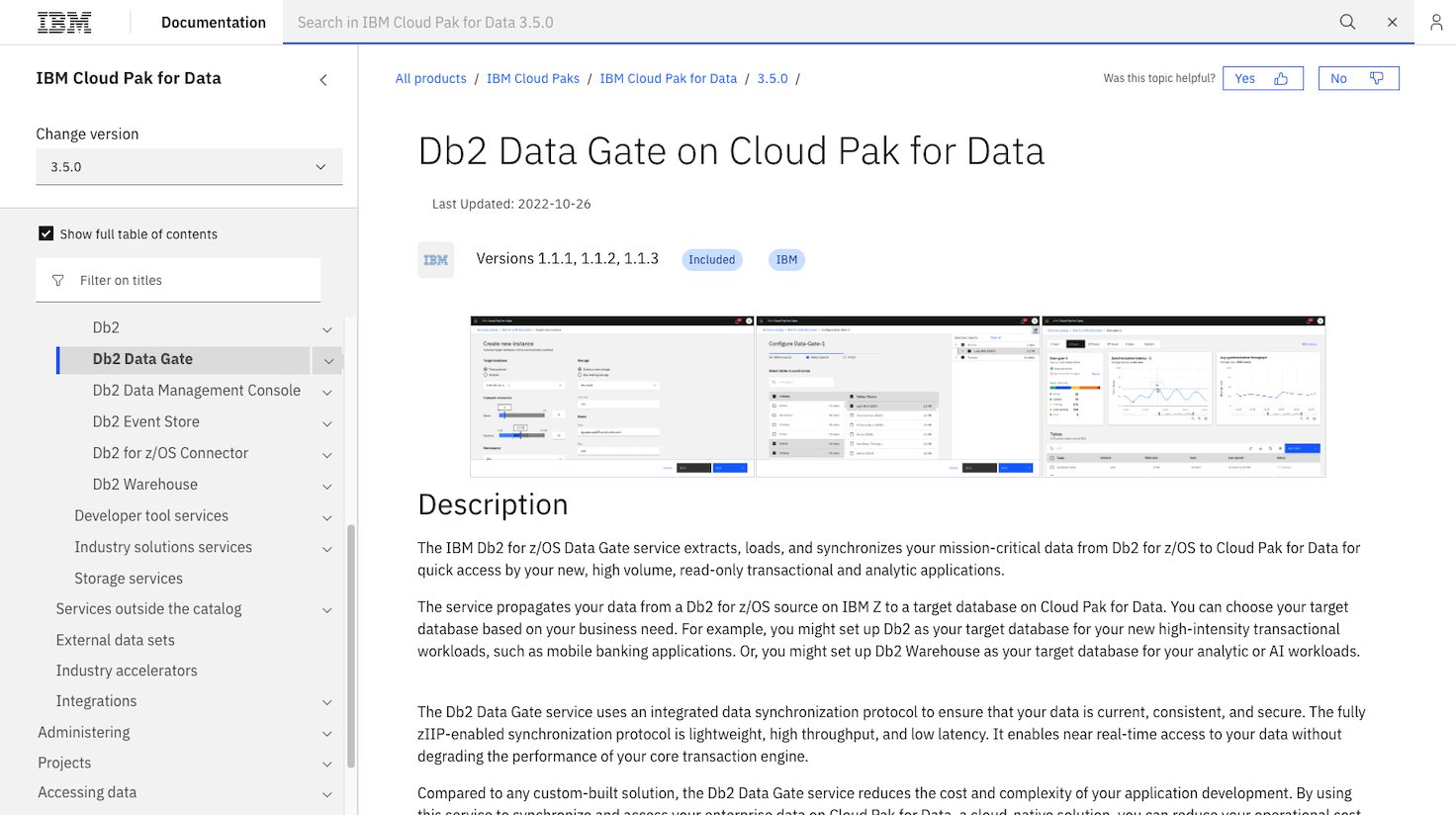This screenshot has height=815, width=1456.
Task: Click No thumbs-down helpful button
Action: [1358, 78]
